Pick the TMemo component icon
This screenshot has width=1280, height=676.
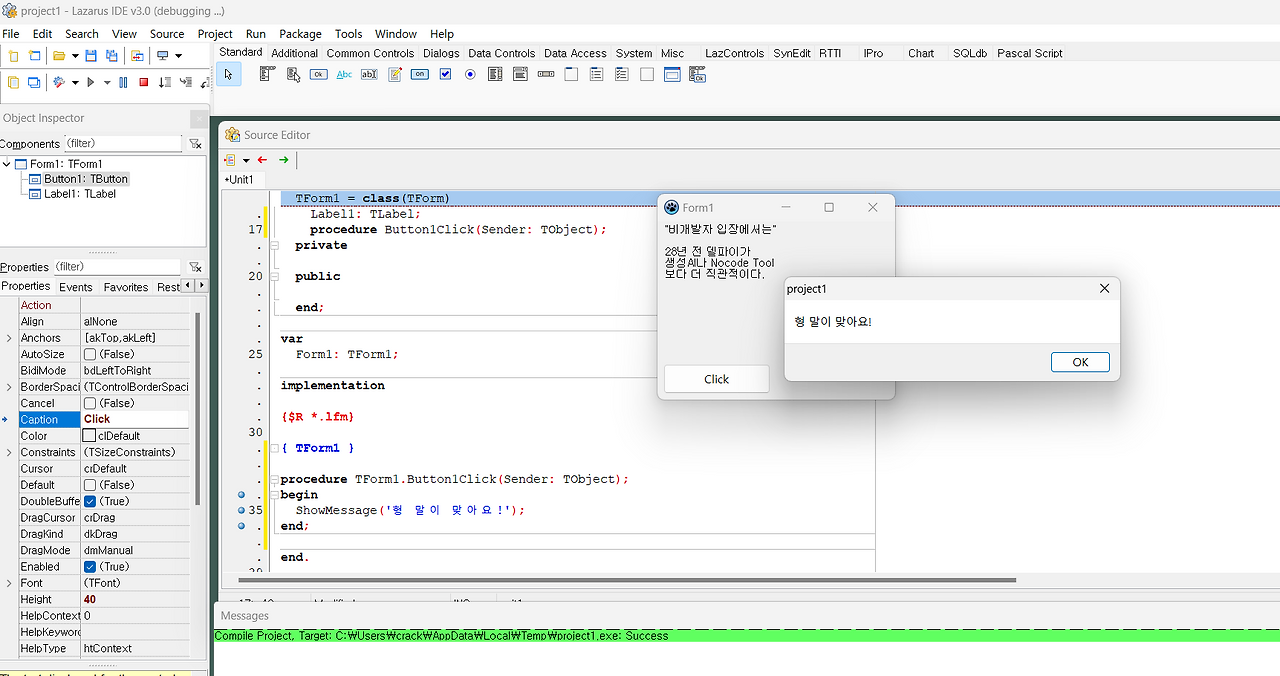tap(395, 74)
